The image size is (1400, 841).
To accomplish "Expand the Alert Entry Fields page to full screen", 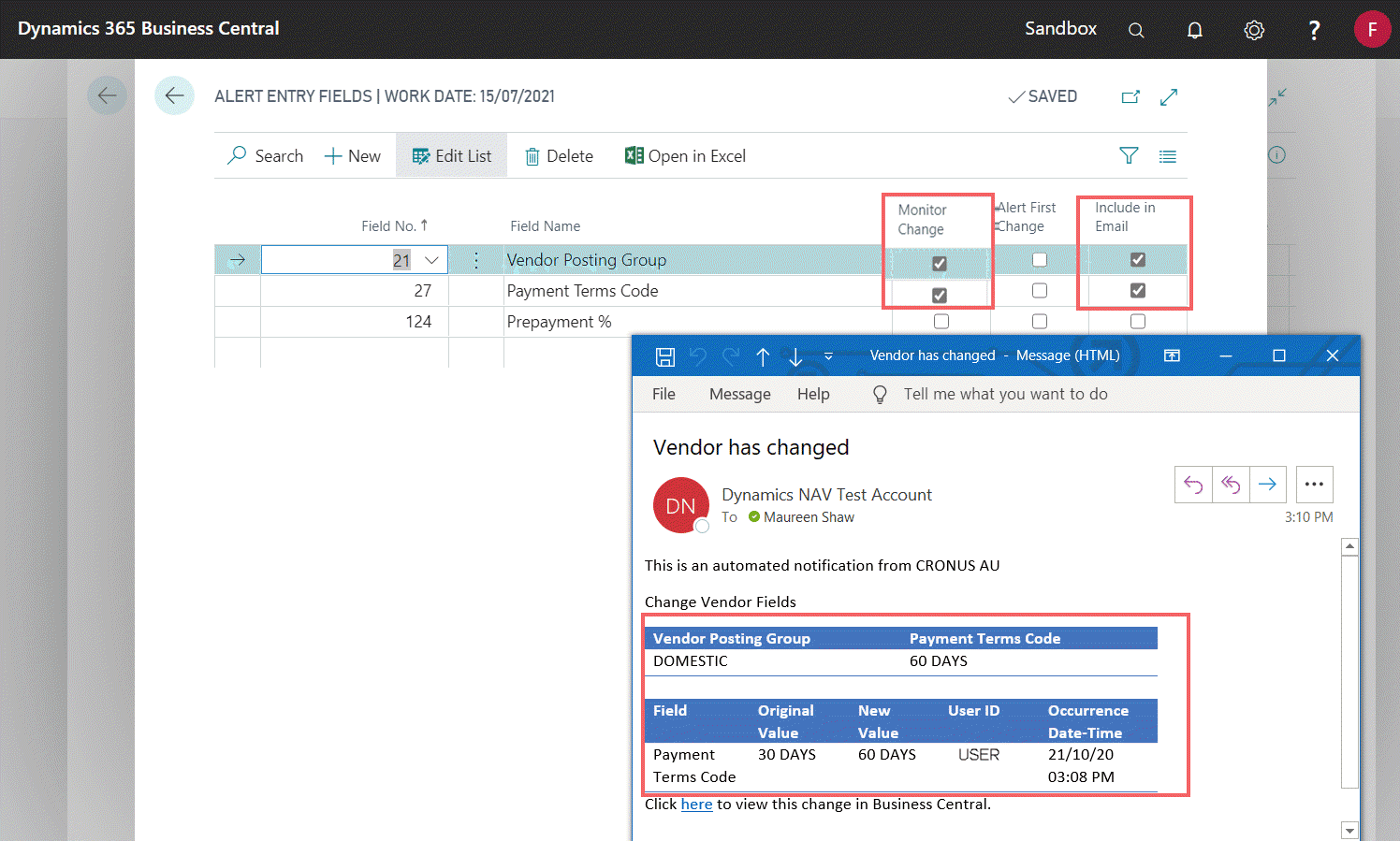I will 1169,96.
